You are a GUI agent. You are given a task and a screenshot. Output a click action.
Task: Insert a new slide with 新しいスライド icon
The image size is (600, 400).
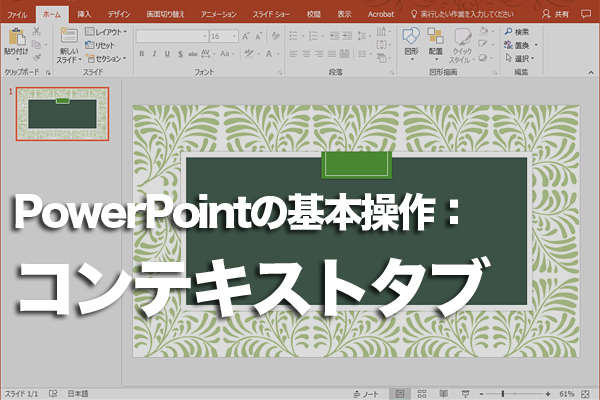[68, 37]
